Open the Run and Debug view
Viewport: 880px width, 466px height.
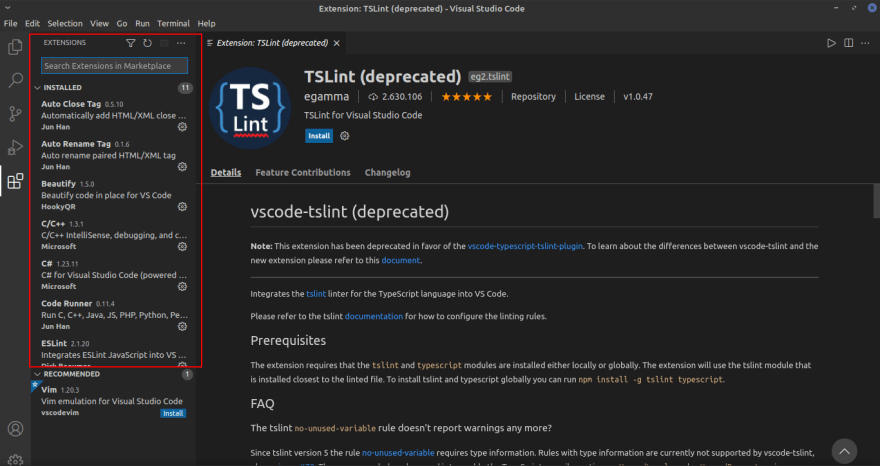(x=15, y=147)
